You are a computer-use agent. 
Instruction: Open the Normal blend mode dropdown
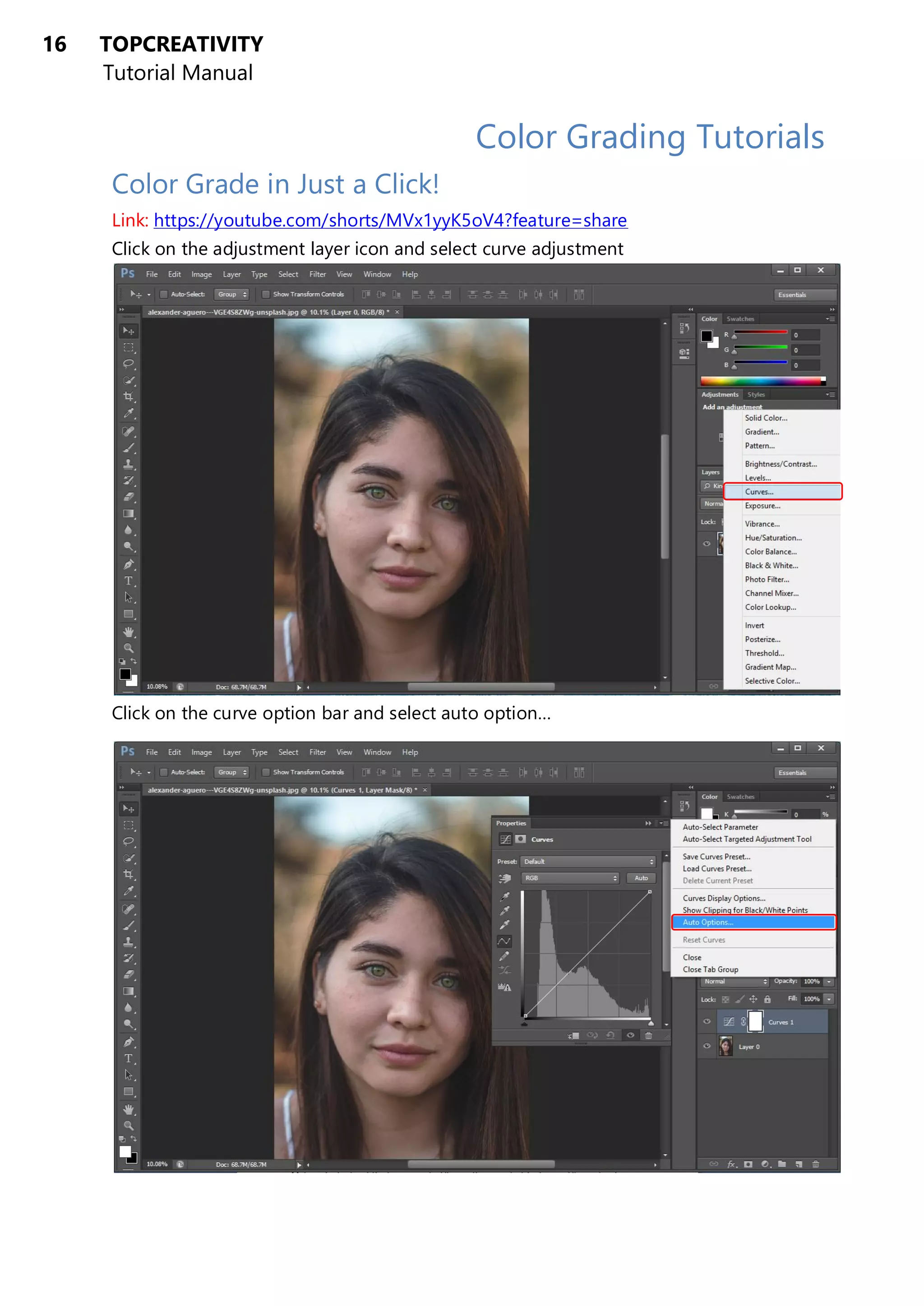click(735, 981)
